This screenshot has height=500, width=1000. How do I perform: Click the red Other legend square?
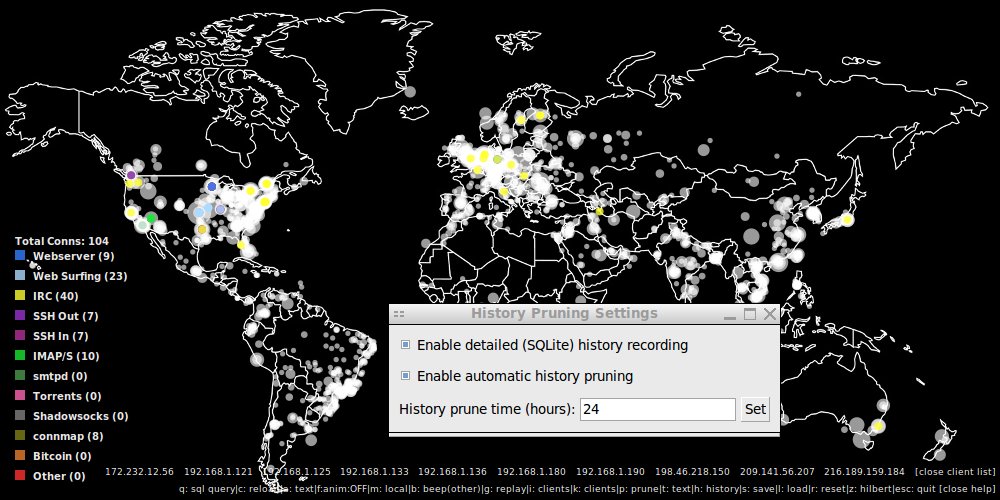tap(20, 476)
